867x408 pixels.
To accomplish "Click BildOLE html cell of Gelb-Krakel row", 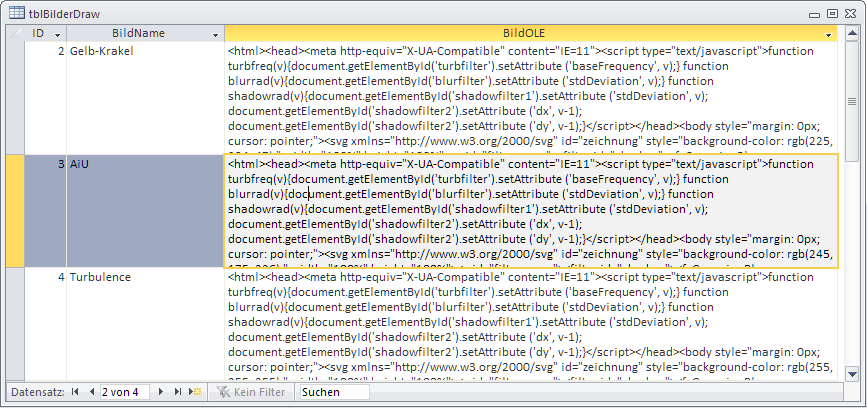I will tap(530, 98).
